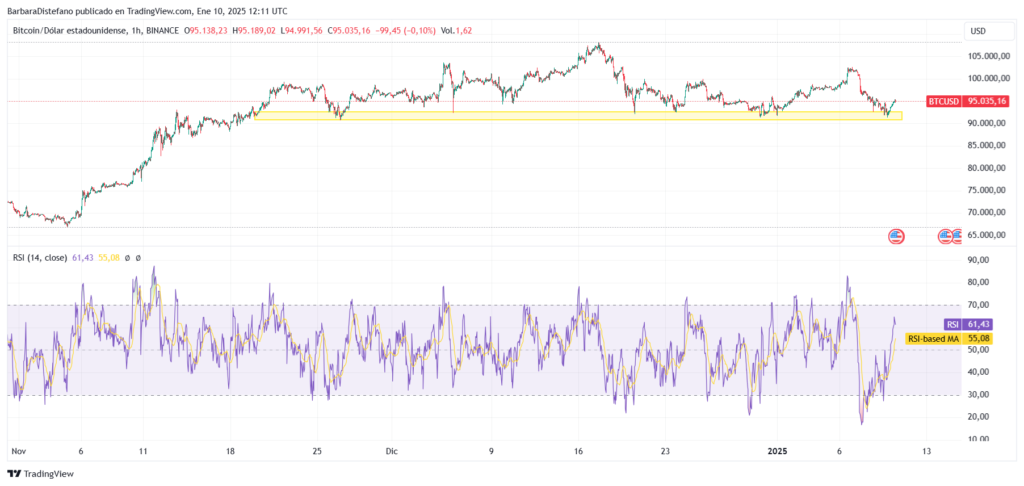This screenshot has height=486, width=1024.
Task: Click the 18 date label on time axis
Action: [230, 451]
